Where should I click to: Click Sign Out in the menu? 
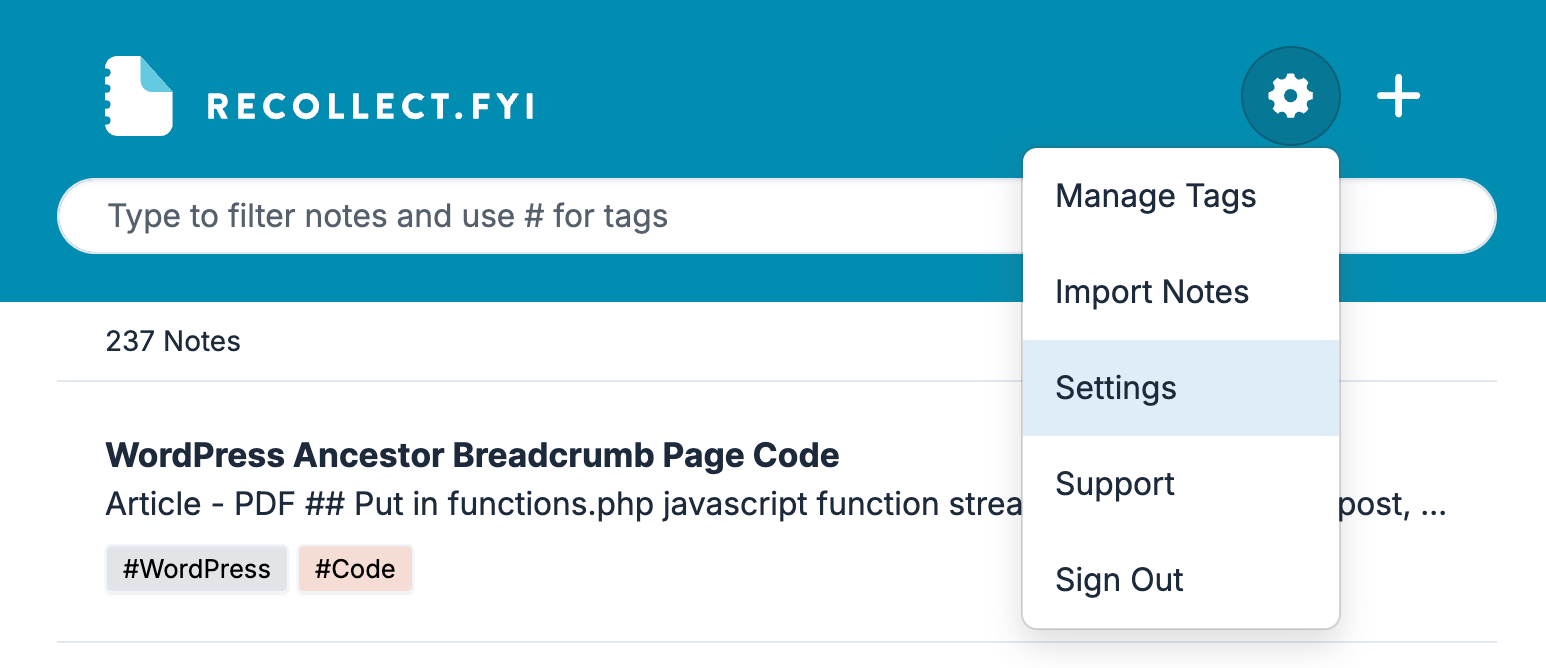point(1119,580)
